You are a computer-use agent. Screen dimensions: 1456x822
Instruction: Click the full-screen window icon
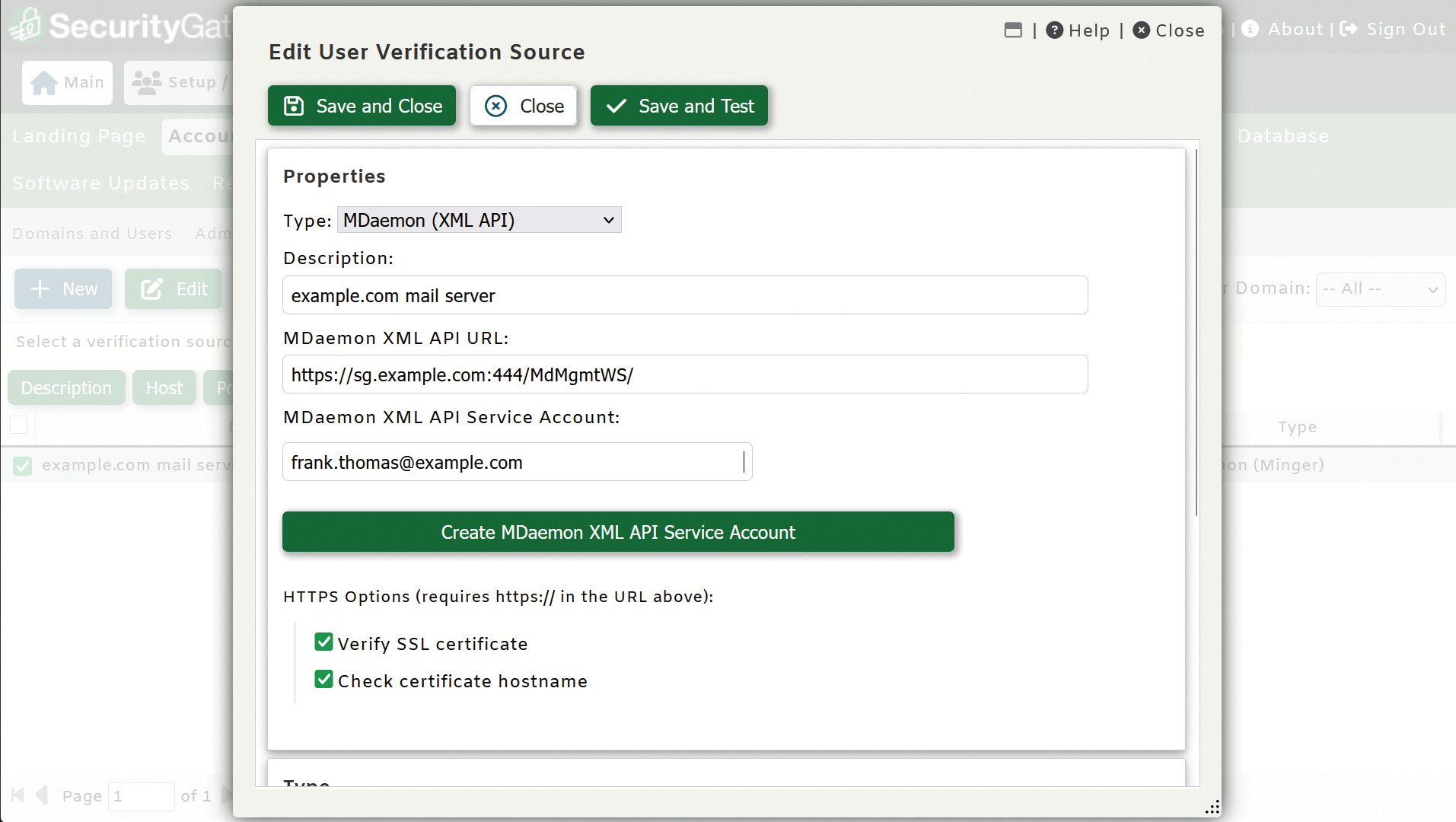[1014, 30]
